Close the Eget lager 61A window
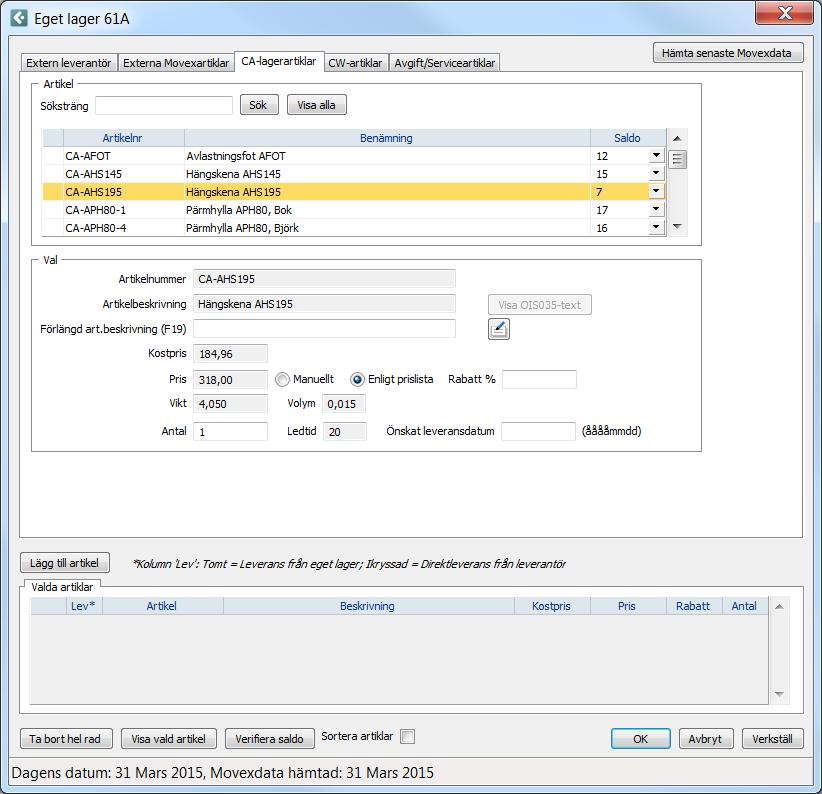Screen dimensions: 822x794 784,13
